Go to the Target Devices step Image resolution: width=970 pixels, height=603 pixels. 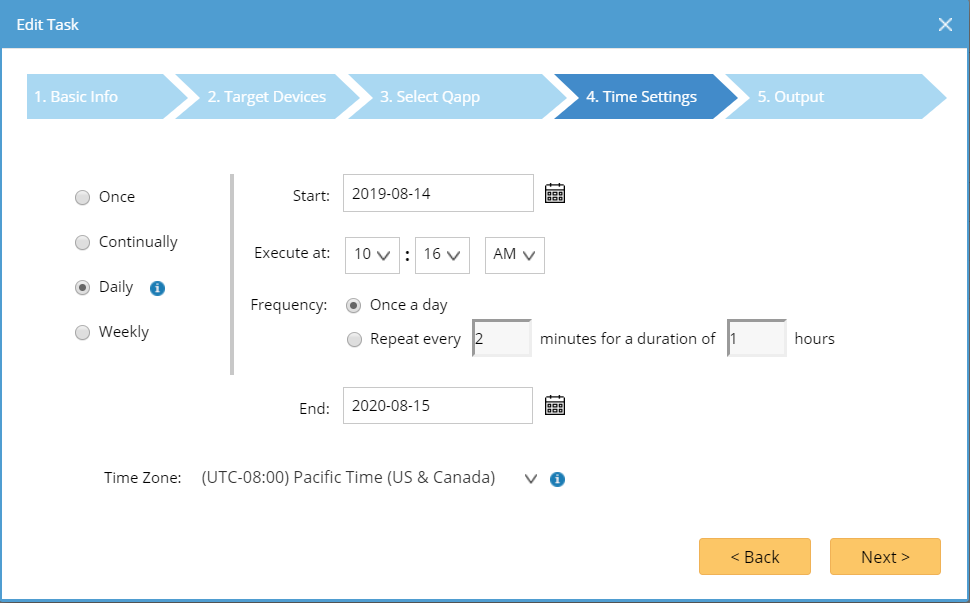(266, 97)
